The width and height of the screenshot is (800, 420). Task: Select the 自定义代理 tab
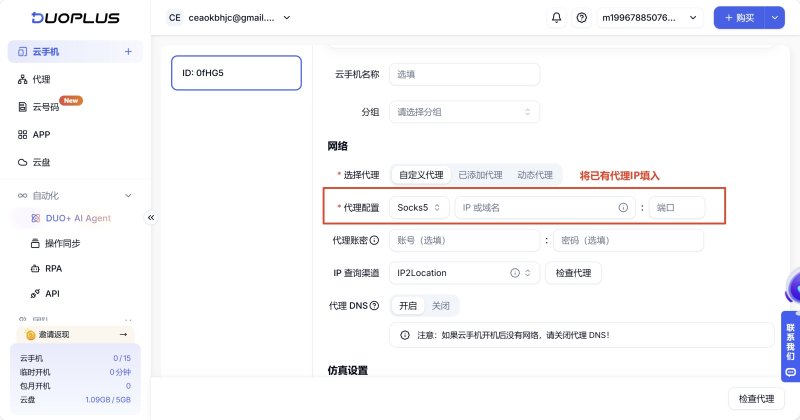[421, 175]
